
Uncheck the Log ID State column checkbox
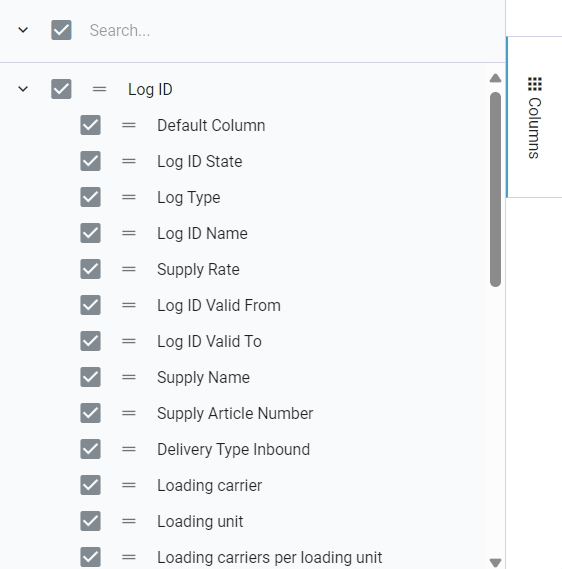[90, 161]
